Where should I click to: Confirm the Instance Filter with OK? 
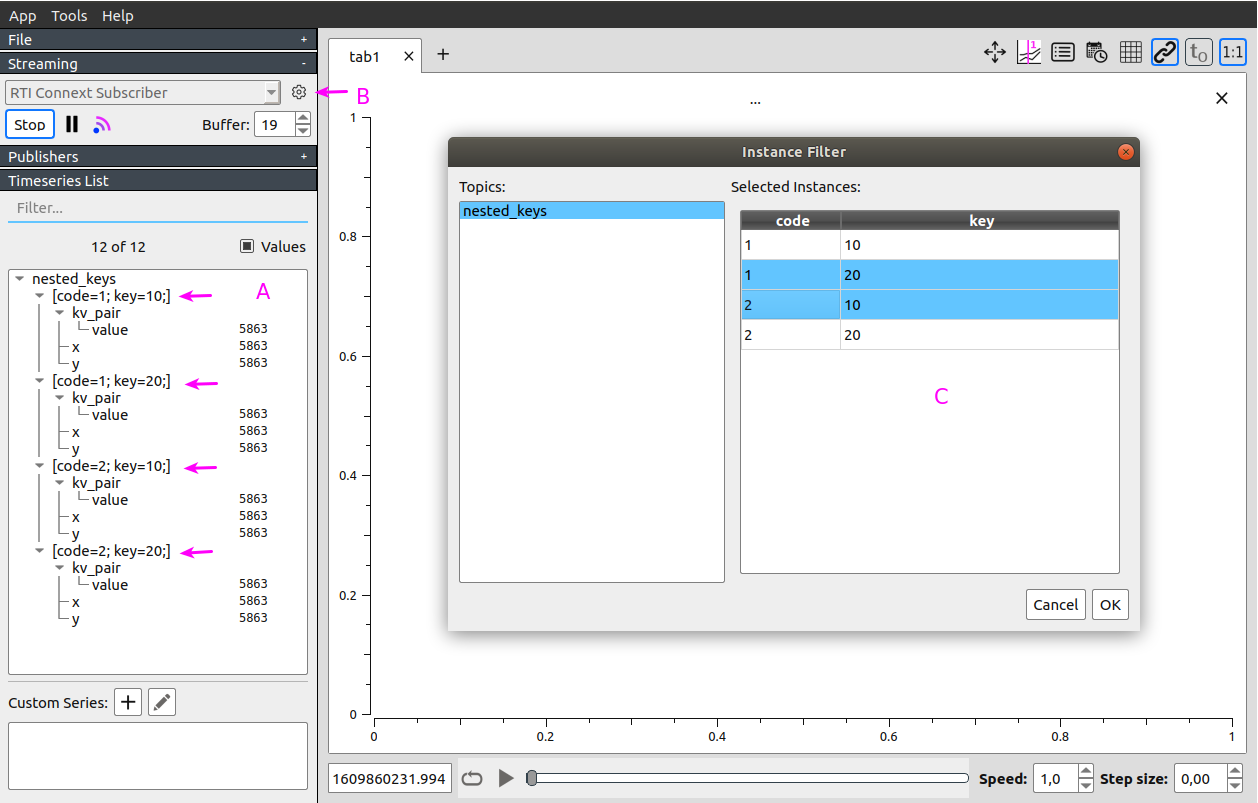pos(1110,604)
